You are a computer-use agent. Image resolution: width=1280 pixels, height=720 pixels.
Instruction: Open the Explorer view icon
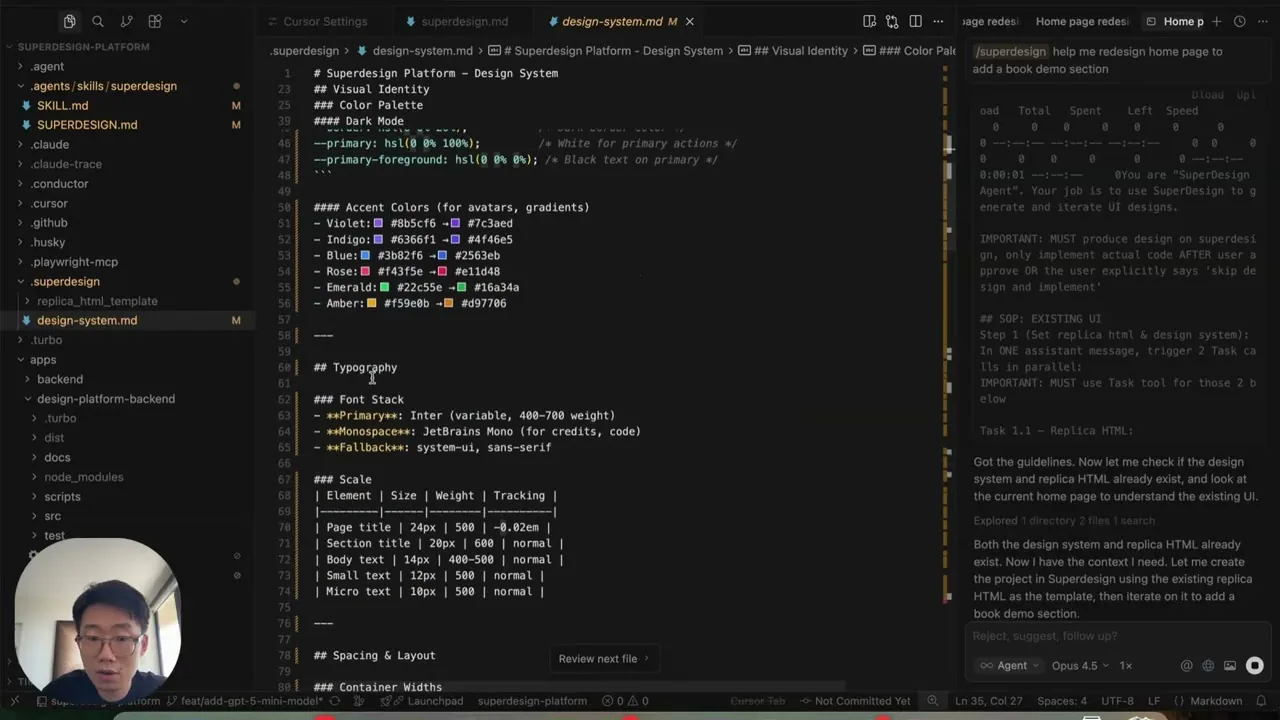(x=69, y=21)
